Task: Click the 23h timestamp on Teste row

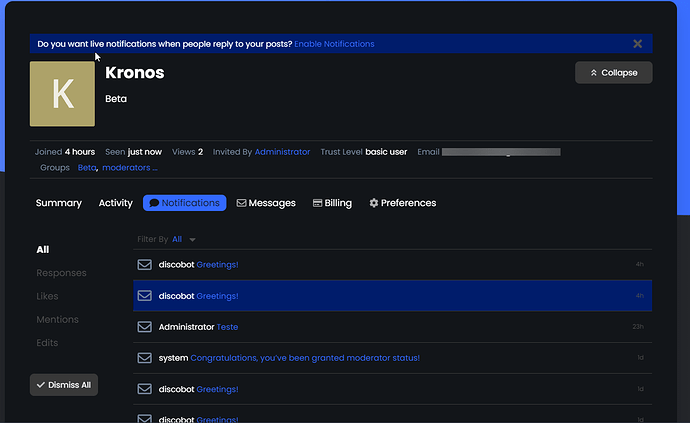Action: pos(638,327)
